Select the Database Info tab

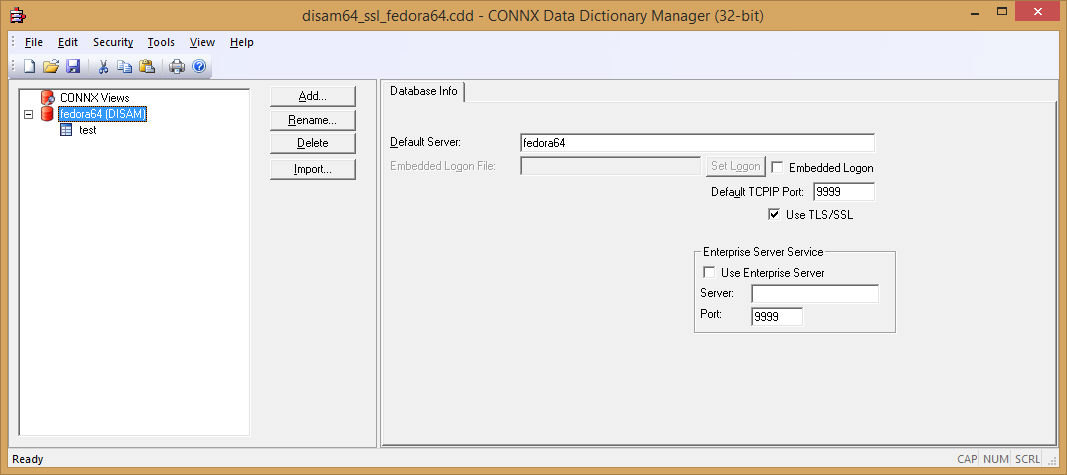point(424,91)
